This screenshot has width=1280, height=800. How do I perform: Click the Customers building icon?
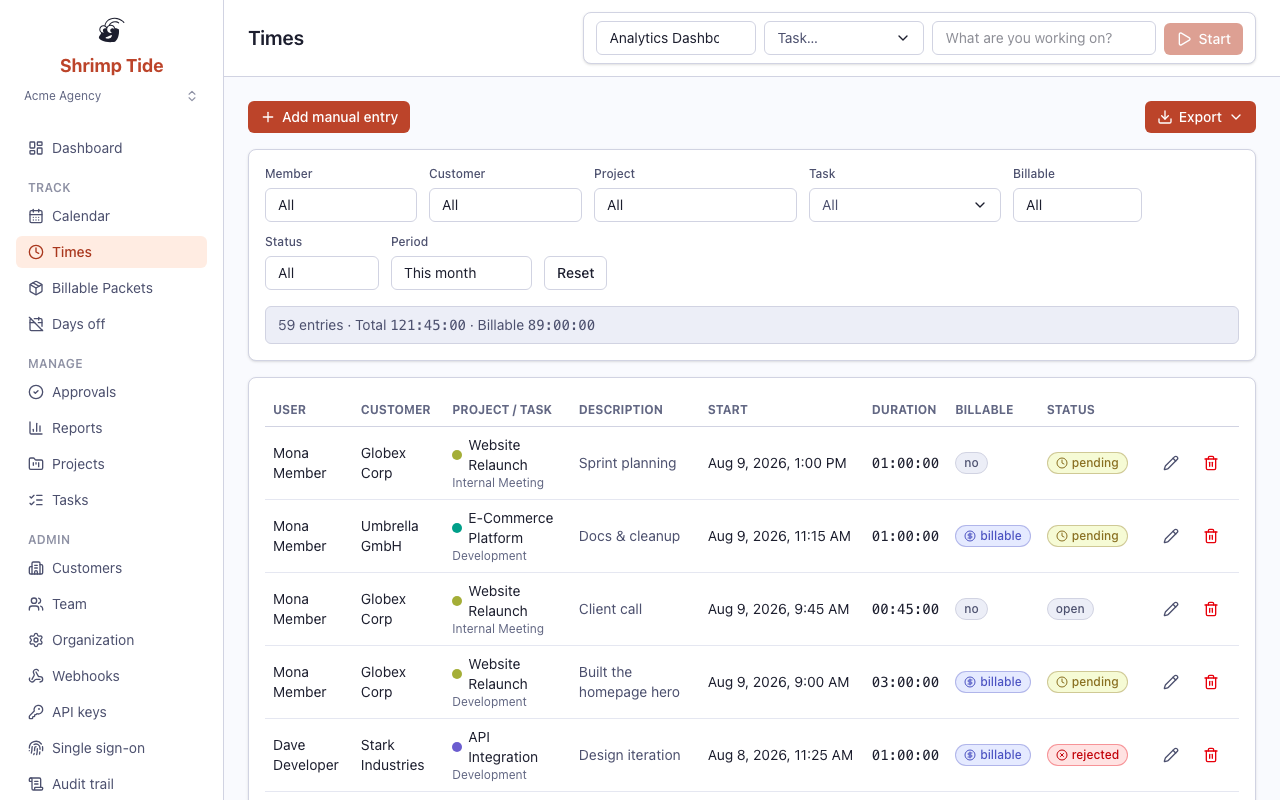click(x=36, y=568)
